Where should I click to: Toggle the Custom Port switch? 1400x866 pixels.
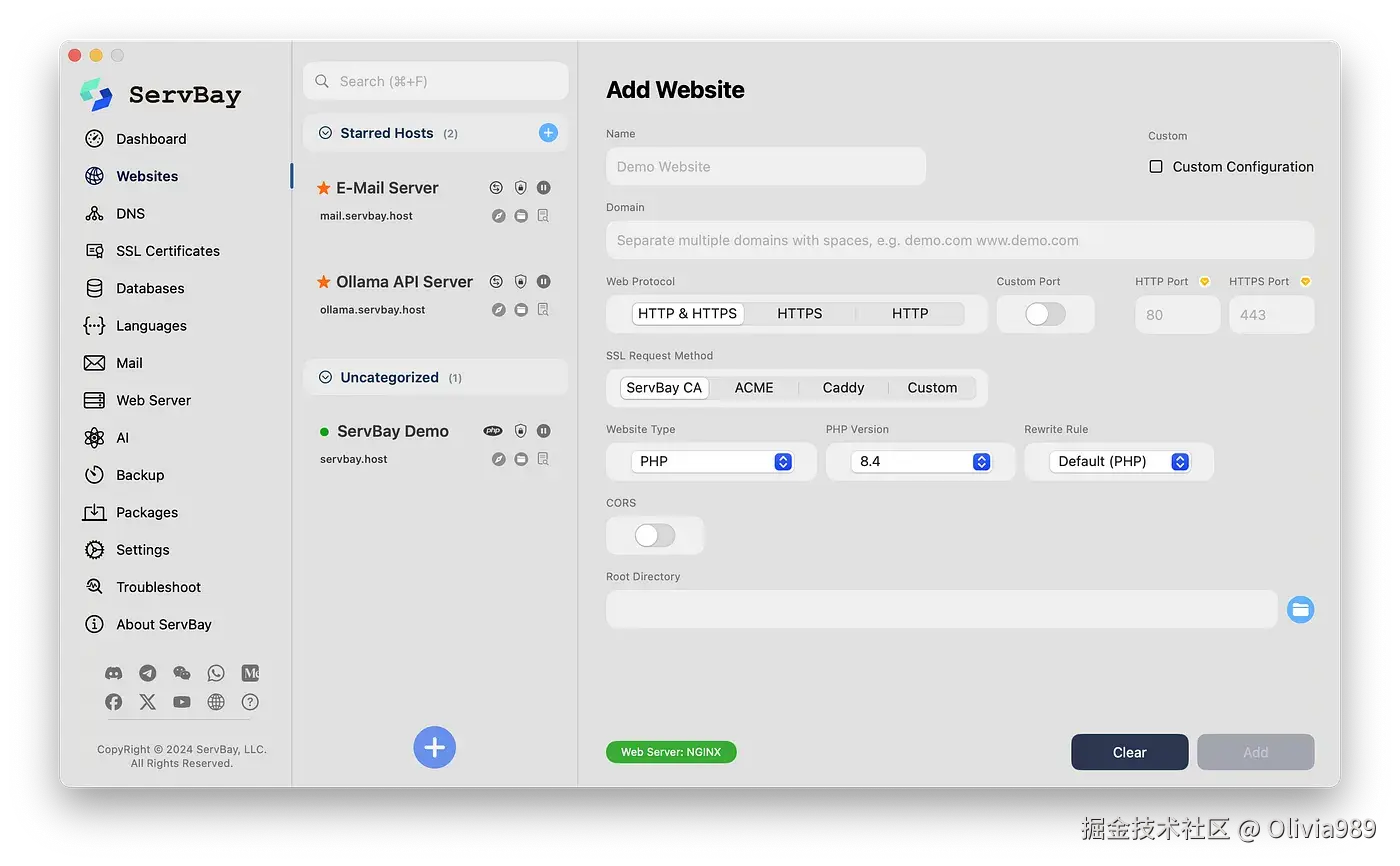[x=1045, y=314]
